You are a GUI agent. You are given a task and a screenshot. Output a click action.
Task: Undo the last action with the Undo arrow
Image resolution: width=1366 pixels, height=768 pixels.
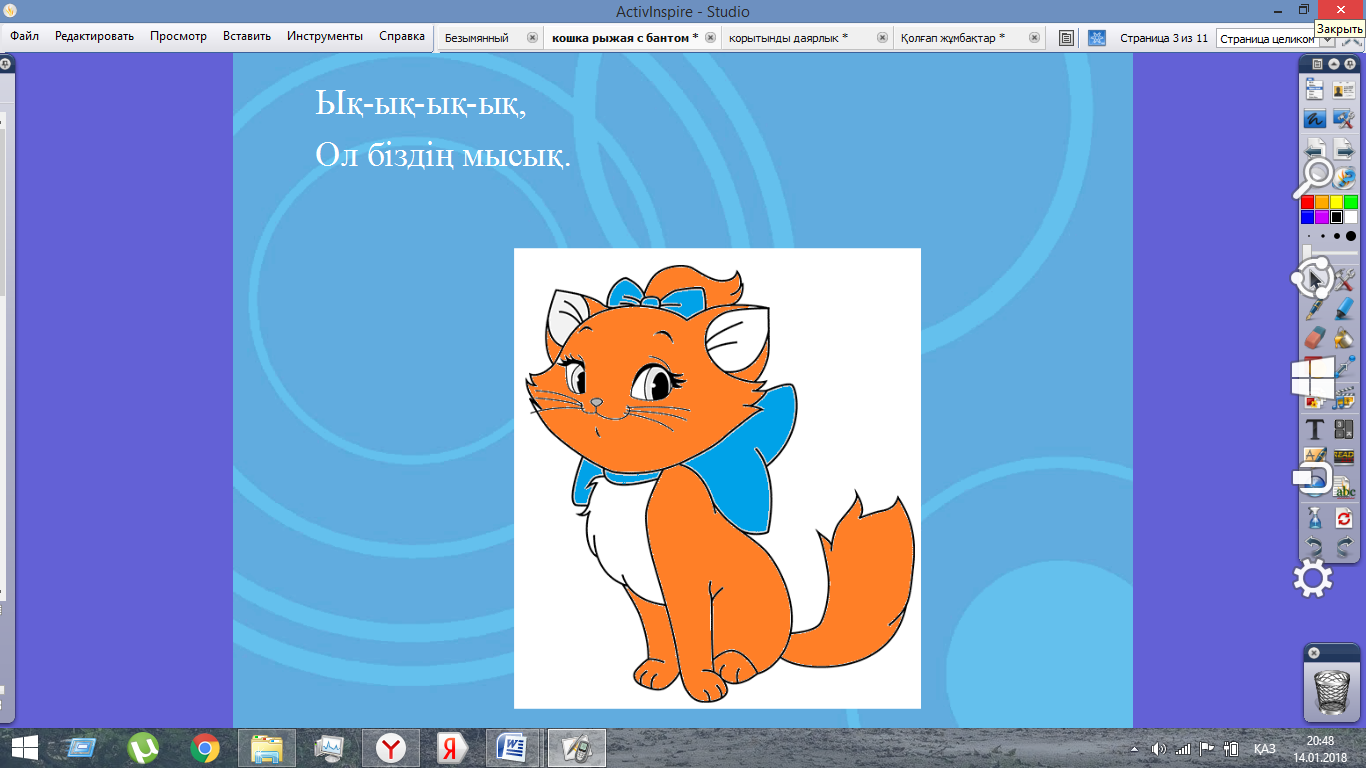click(1314, 547)
